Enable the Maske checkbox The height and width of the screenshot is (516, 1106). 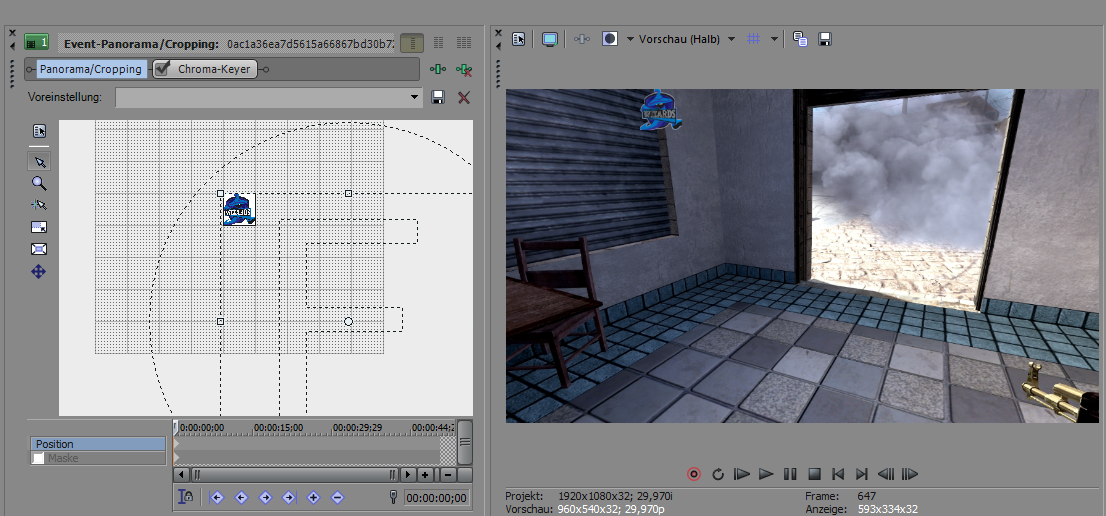[39, 458]
